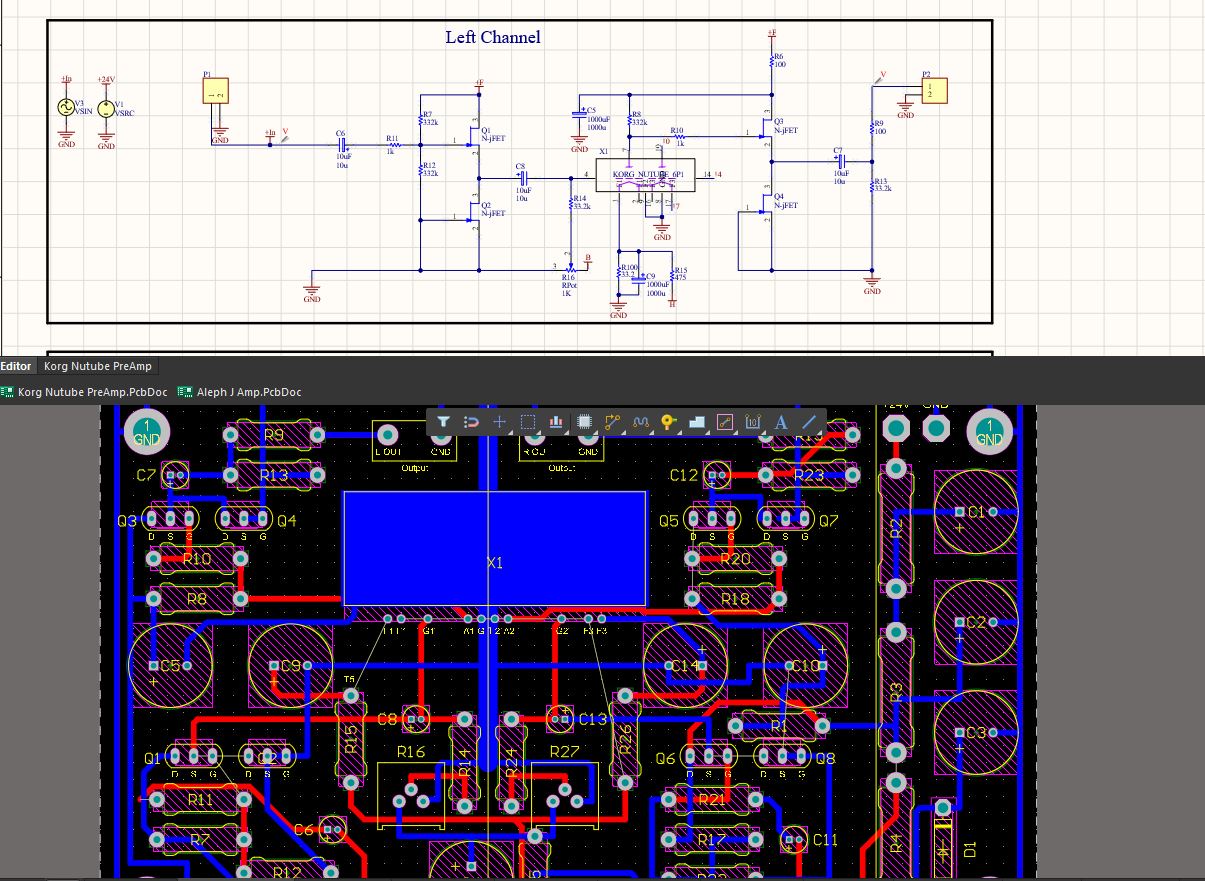Select resistor R2 on the PCB

(x=896, y=526)
